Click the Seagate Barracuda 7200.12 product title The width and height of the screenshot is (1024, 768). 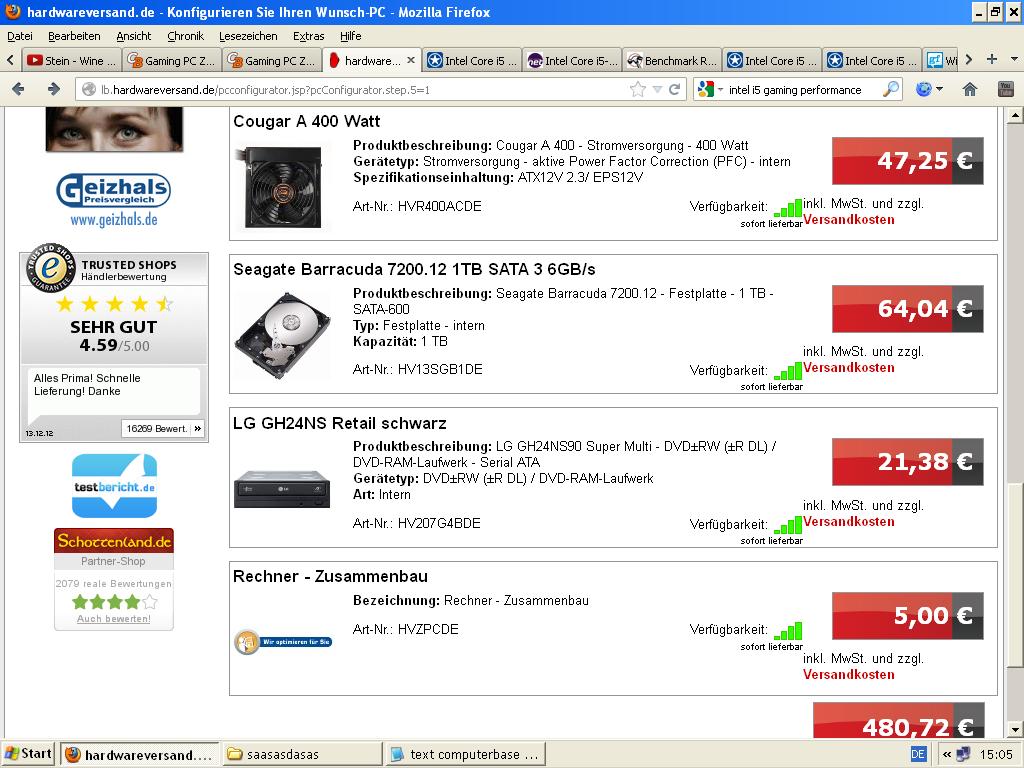point(414,269)
